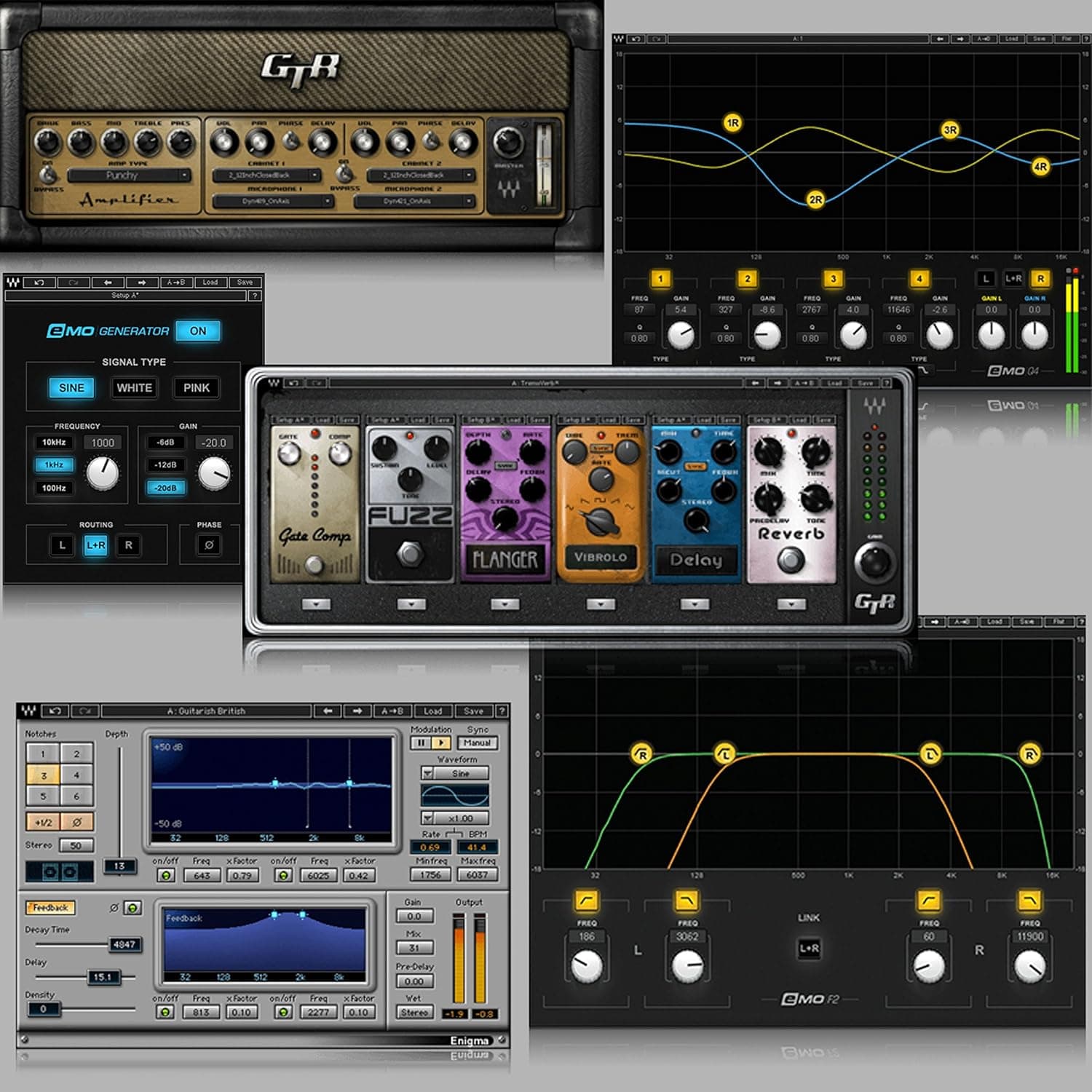
Task: Open the Cabinet 1 dropdown on the amplifier
Action: tap(269, 175)
